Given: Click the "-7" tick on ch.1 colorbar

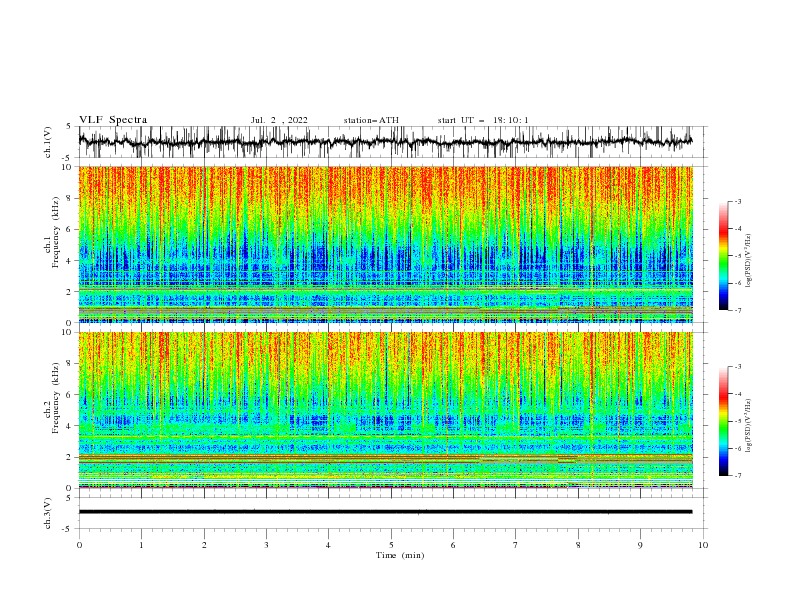Looking at the screenshot, I should [x=737, y=310].
